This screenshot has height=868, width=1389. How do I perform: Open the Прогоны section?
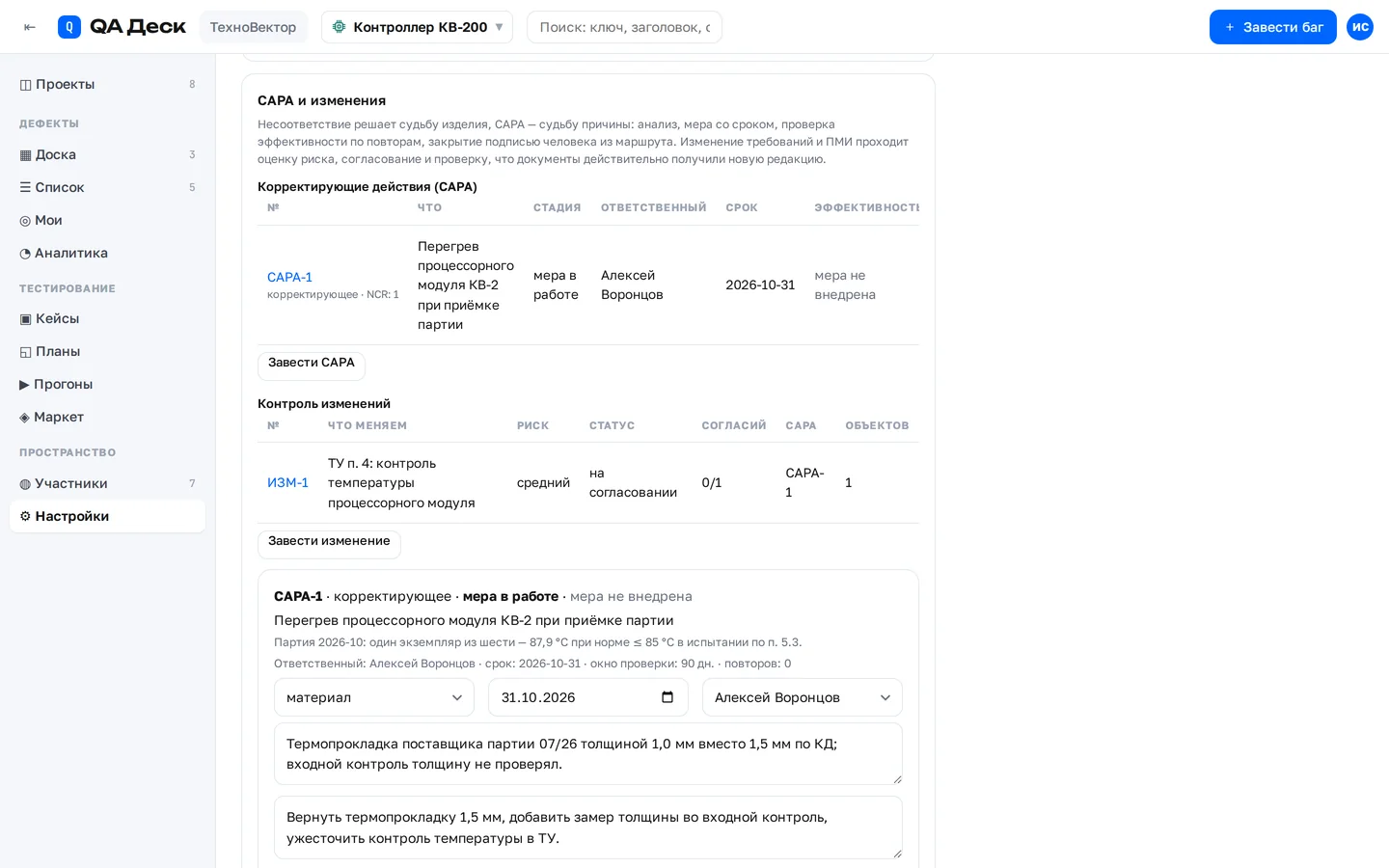(x=107, y=384)
